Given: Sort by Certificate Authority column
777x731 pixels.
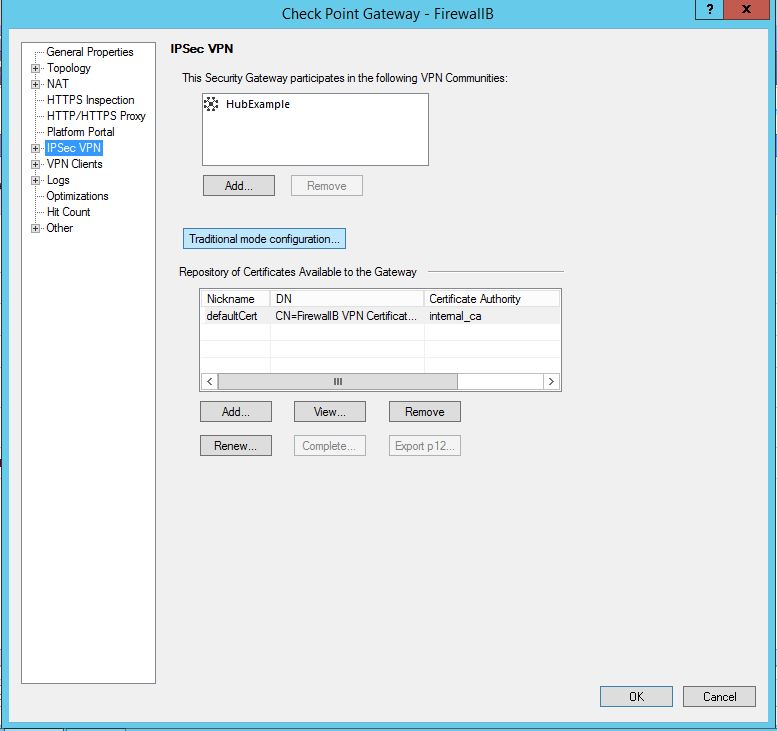Looking at the screenshot, I should 492,299.
